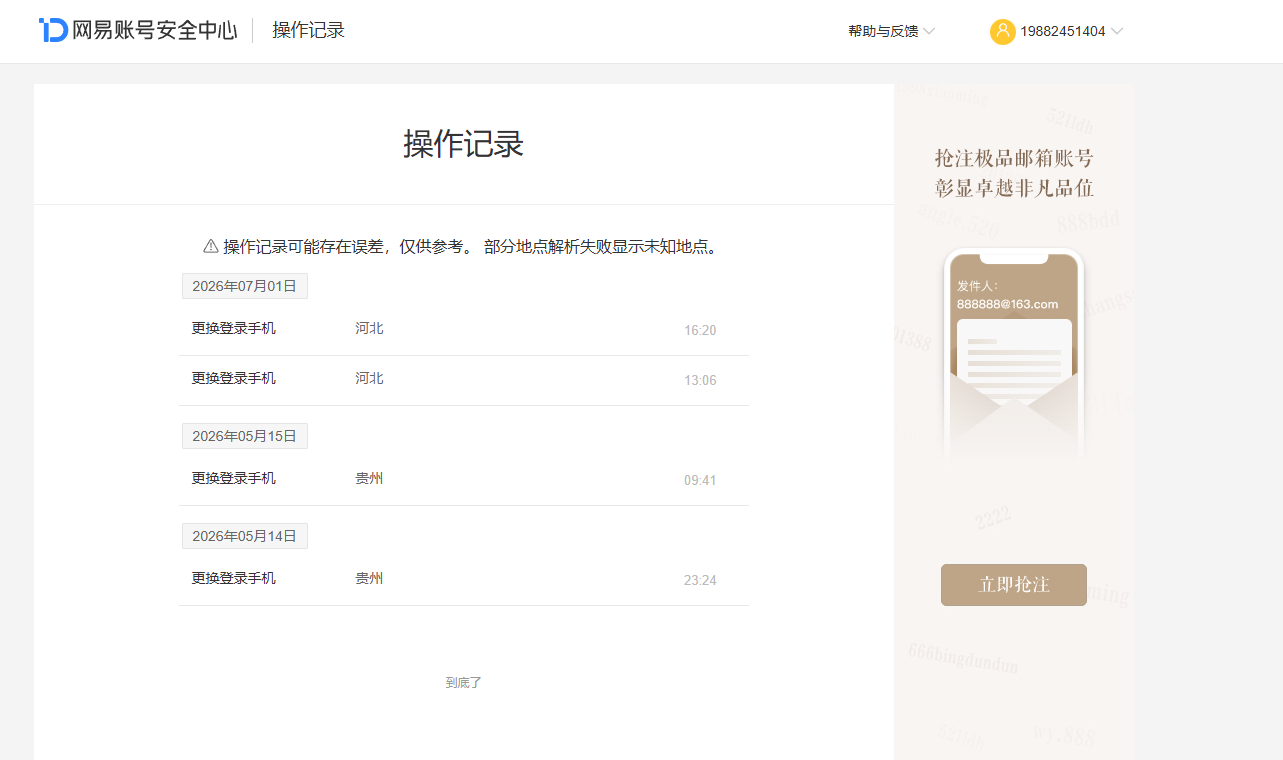Click 贵州 location in 23:24 row
This screenshot has width=1283, height=760.
tap(369, 578)
